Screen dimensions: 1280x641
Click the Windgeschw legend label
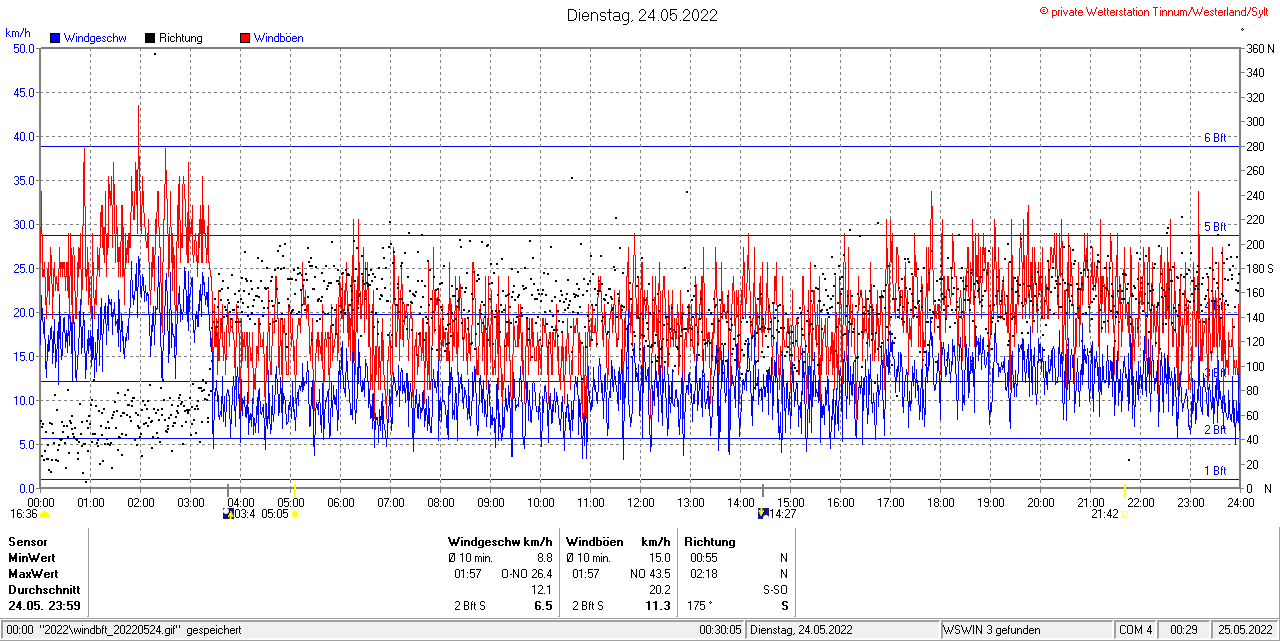(x=95, y=38)
